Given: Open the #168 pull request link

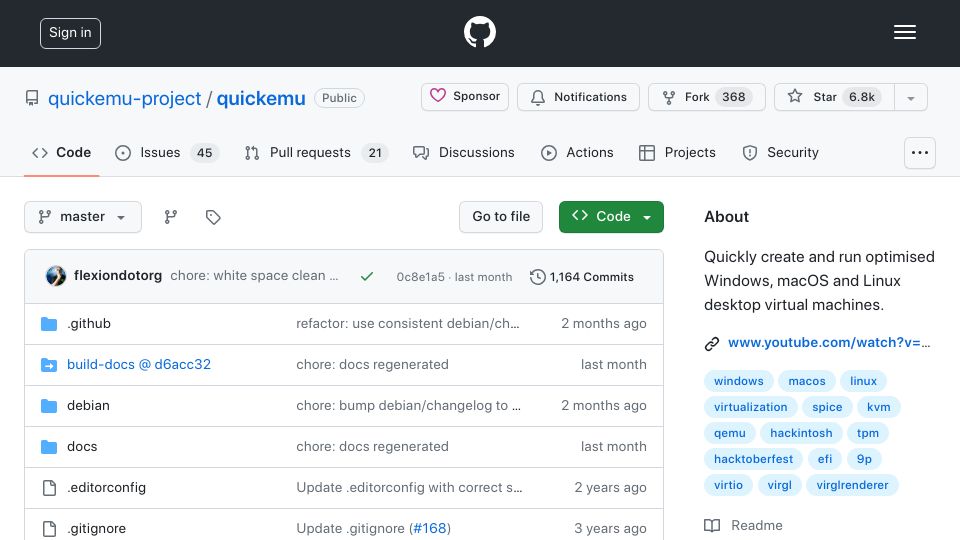Looking at the screenshot, I should pos(430,528).
